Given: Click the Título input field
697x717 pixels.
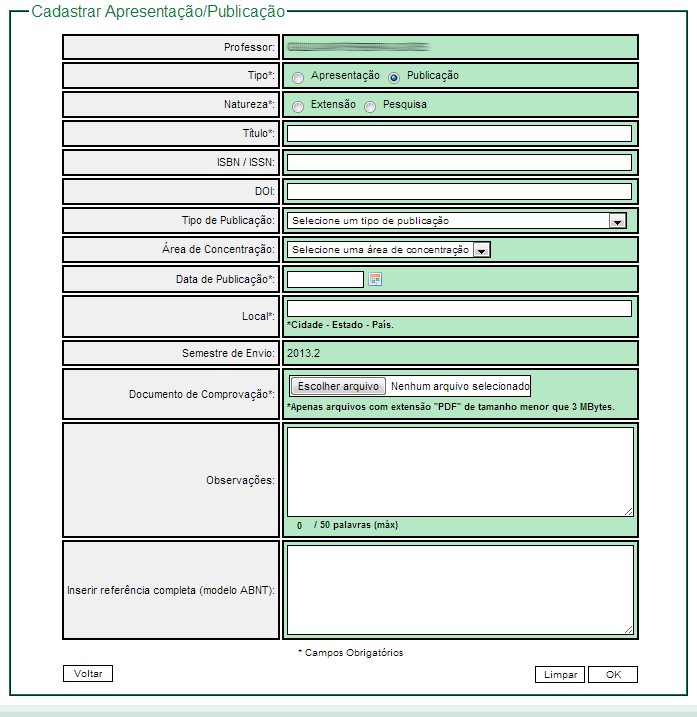Looking at the screenshot, I should (x=459, y=134).
